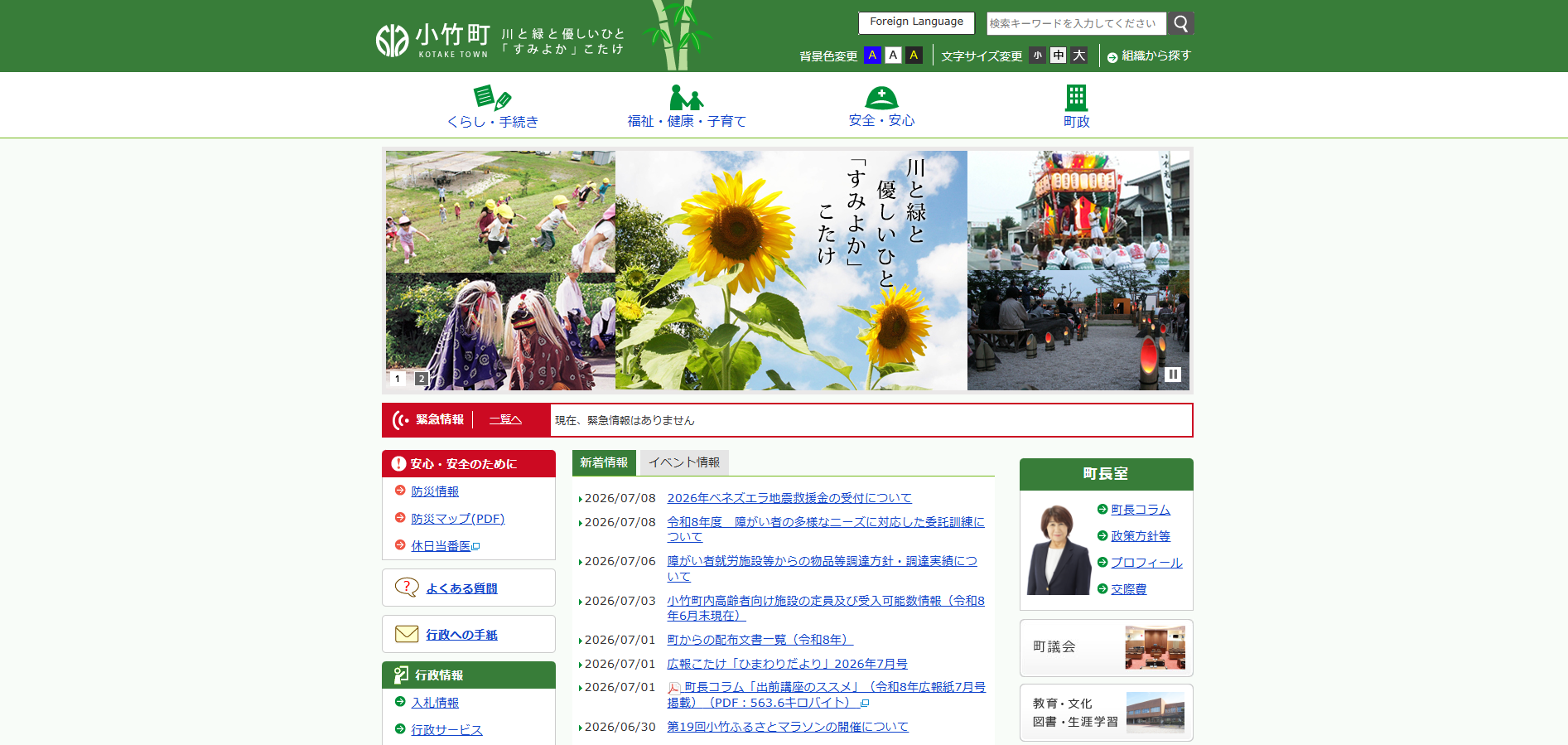The image size is (1568, 745).
Task: Set text size to medium (中)
Action: coord(1059,56)
